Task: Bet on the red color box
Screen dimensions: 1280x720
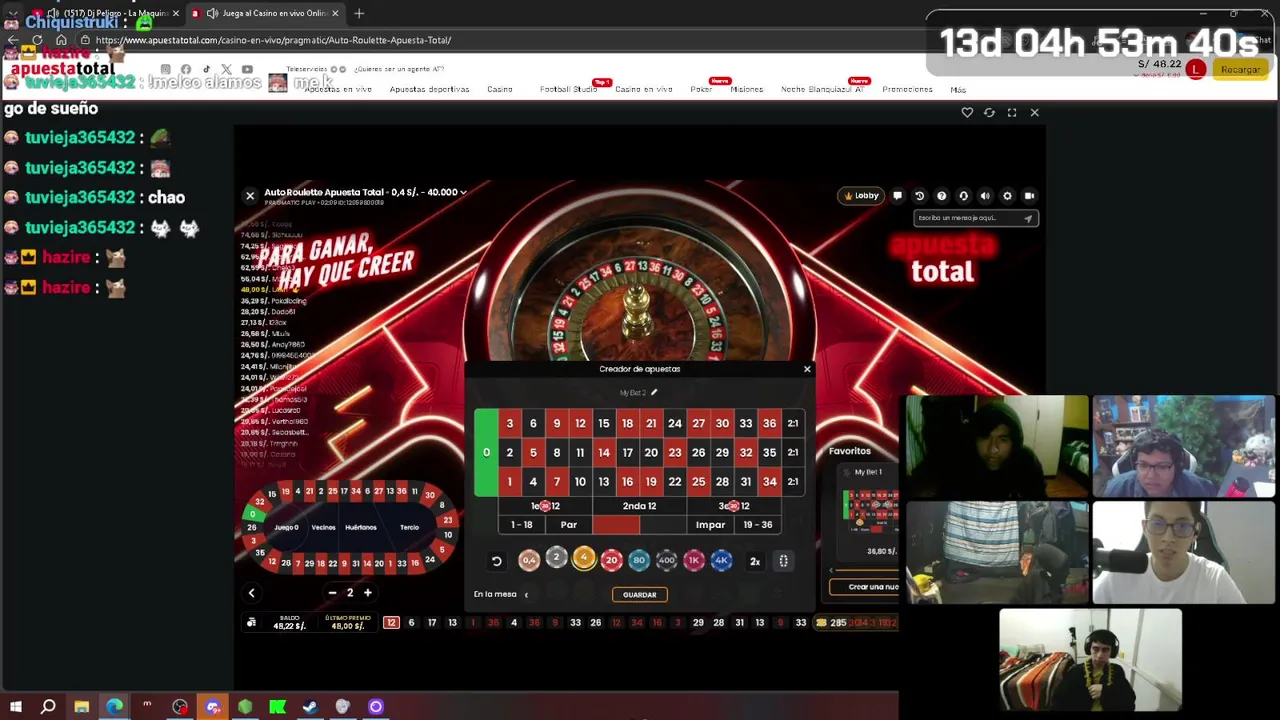Action: point(616,525)
